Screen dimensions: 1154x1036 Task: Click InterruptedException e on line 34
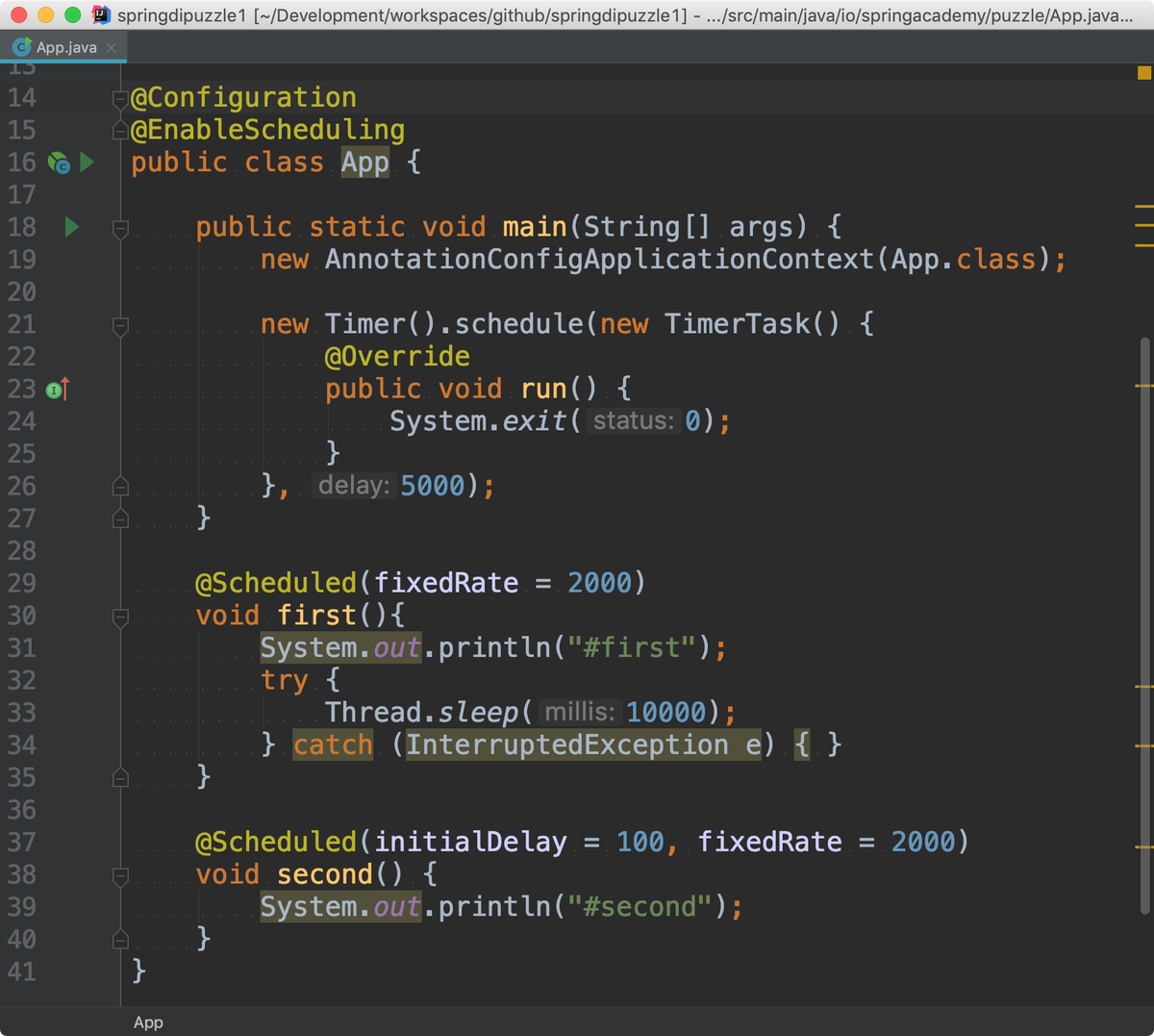(x=583, y=745)
